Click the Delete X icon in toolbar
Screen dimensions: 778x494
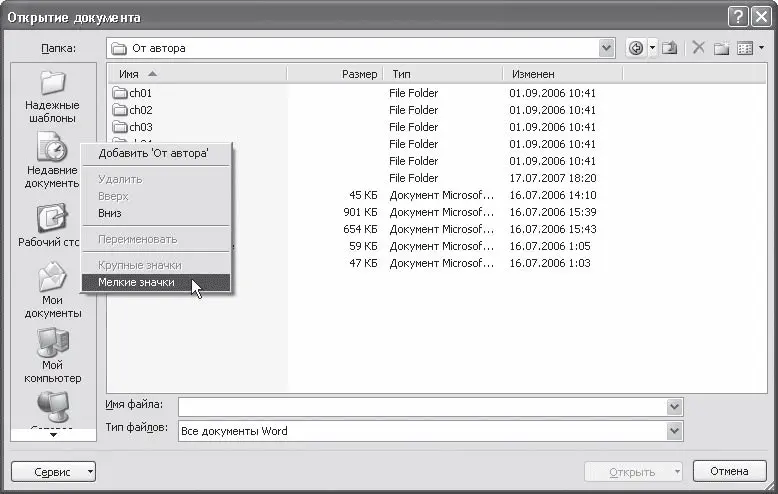[x=698, y=48]
